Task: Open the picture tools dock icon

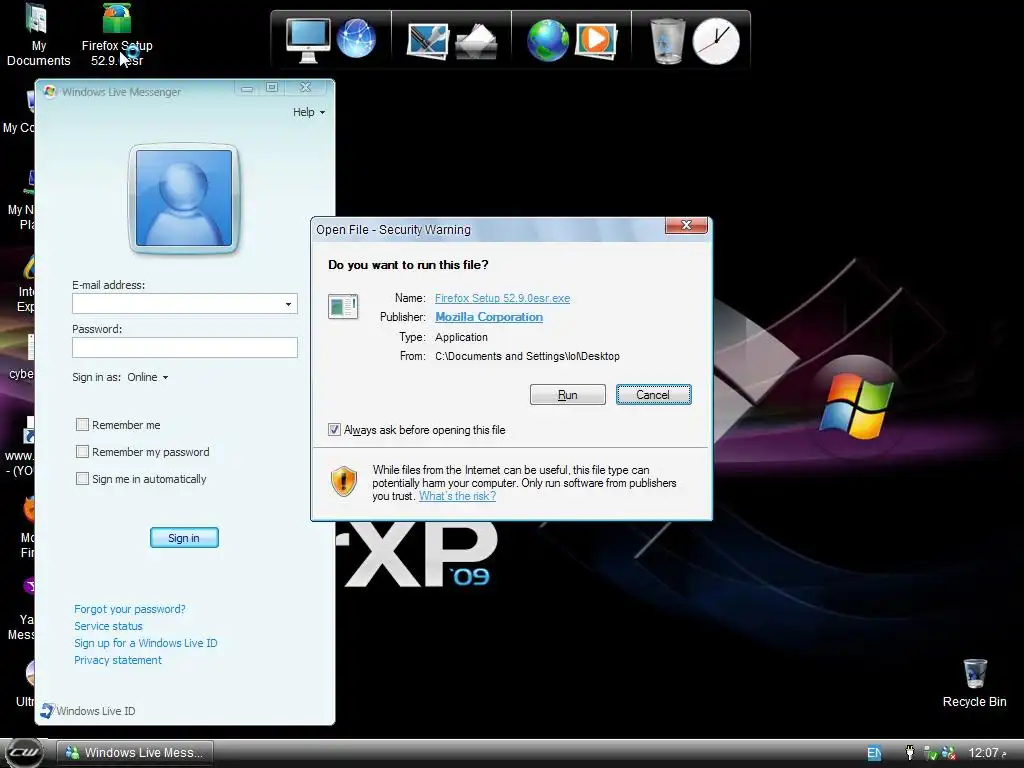Action: (x=428, y=40)
